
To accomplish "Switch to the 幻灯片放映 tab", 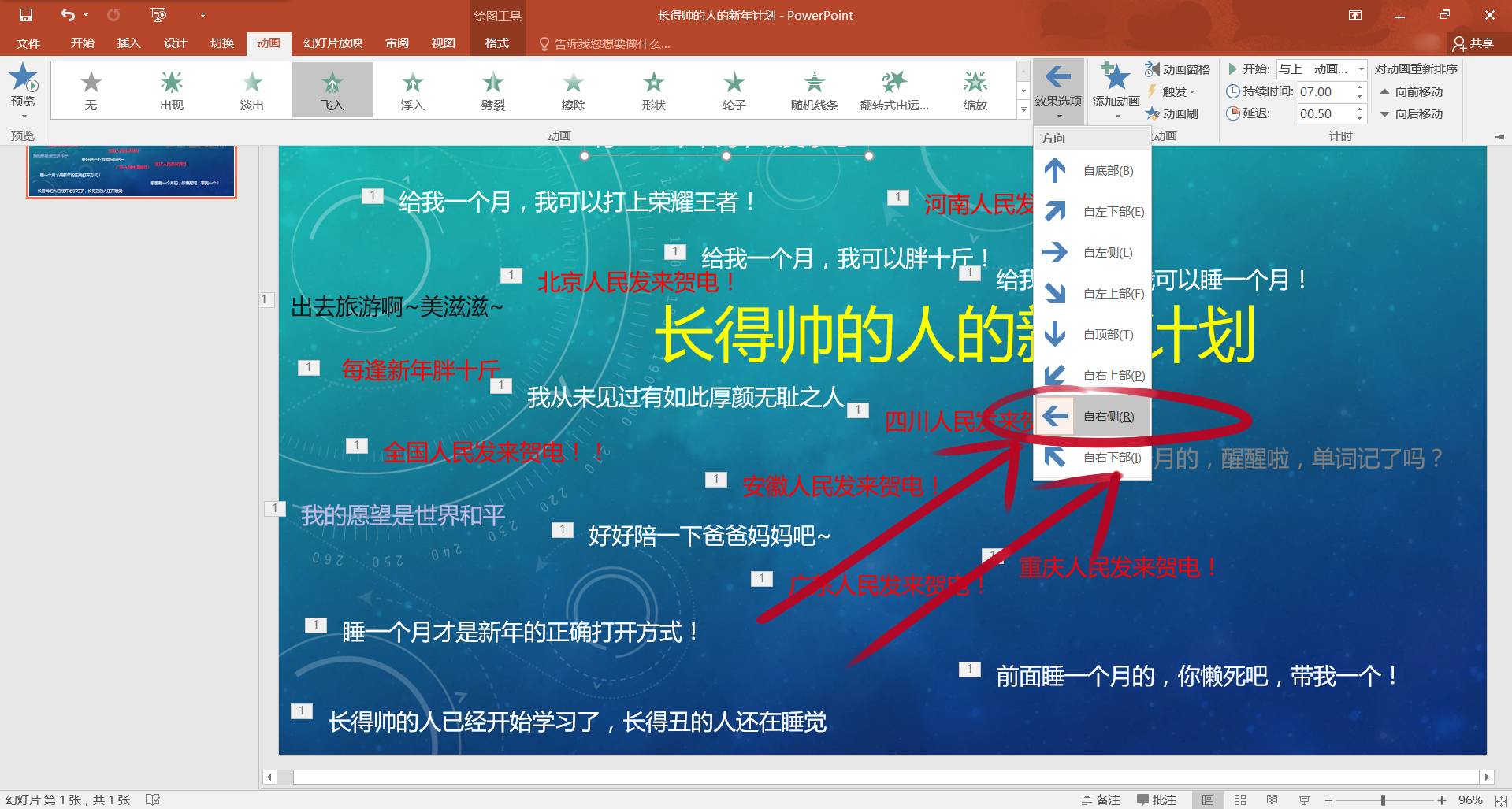I will tap(332, 43).
